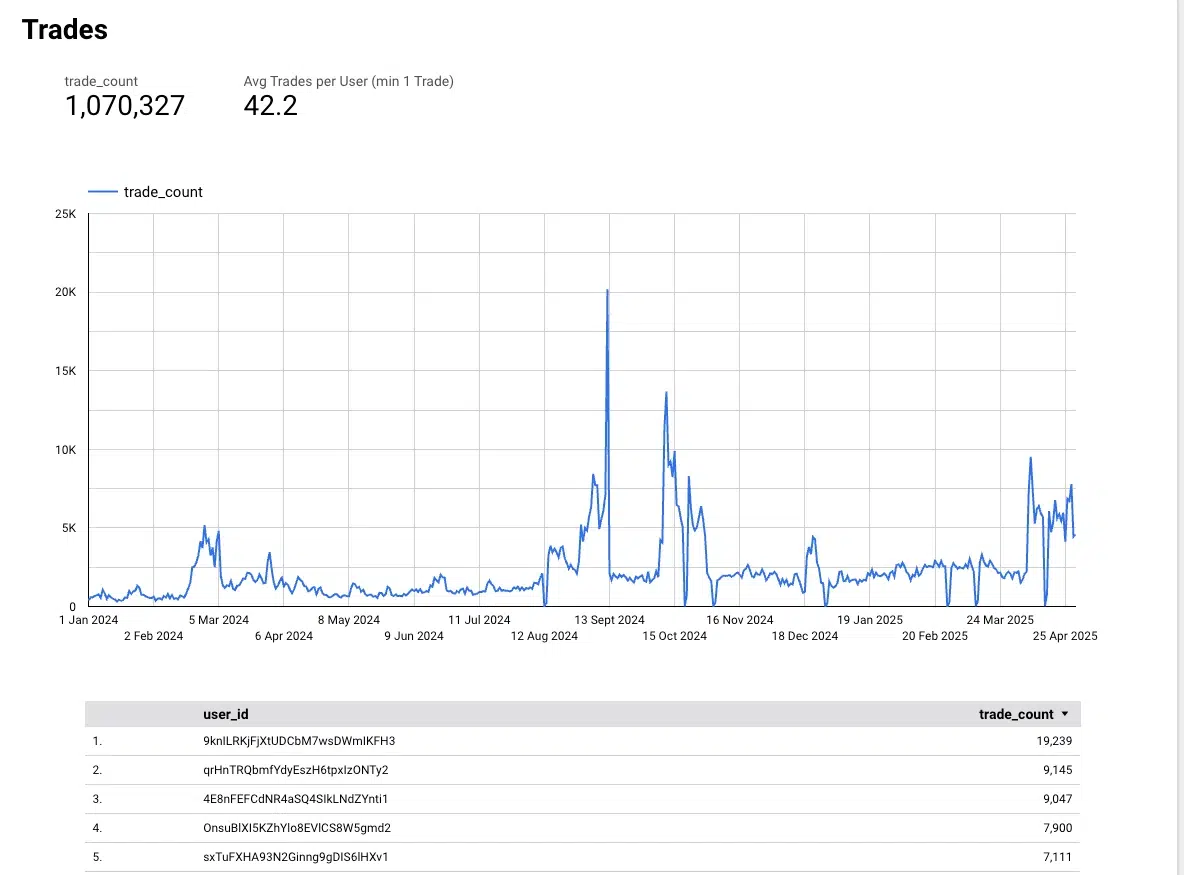Select the Trades page title
Image resolution: width=1184 pixels, height=875 pixels.
65,30
